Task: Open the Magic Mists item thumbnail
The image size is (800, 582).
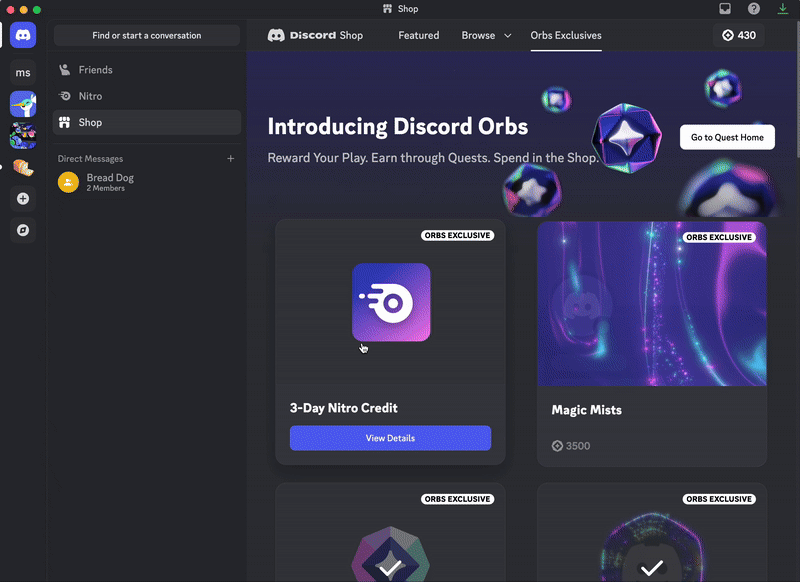Action: click(x=652, y=304)
